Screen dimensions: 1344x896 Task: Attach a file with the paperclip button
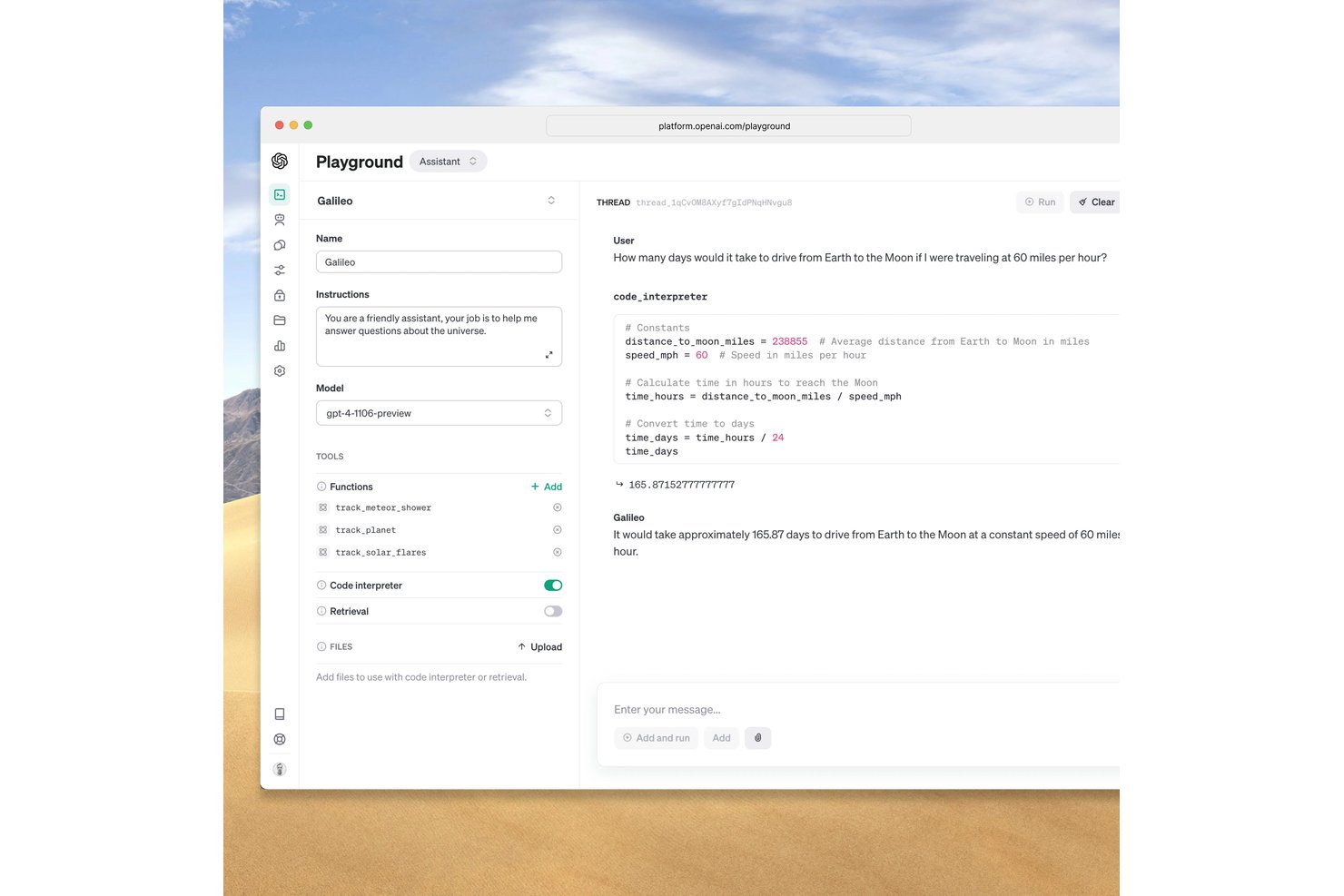coord(758,738)
